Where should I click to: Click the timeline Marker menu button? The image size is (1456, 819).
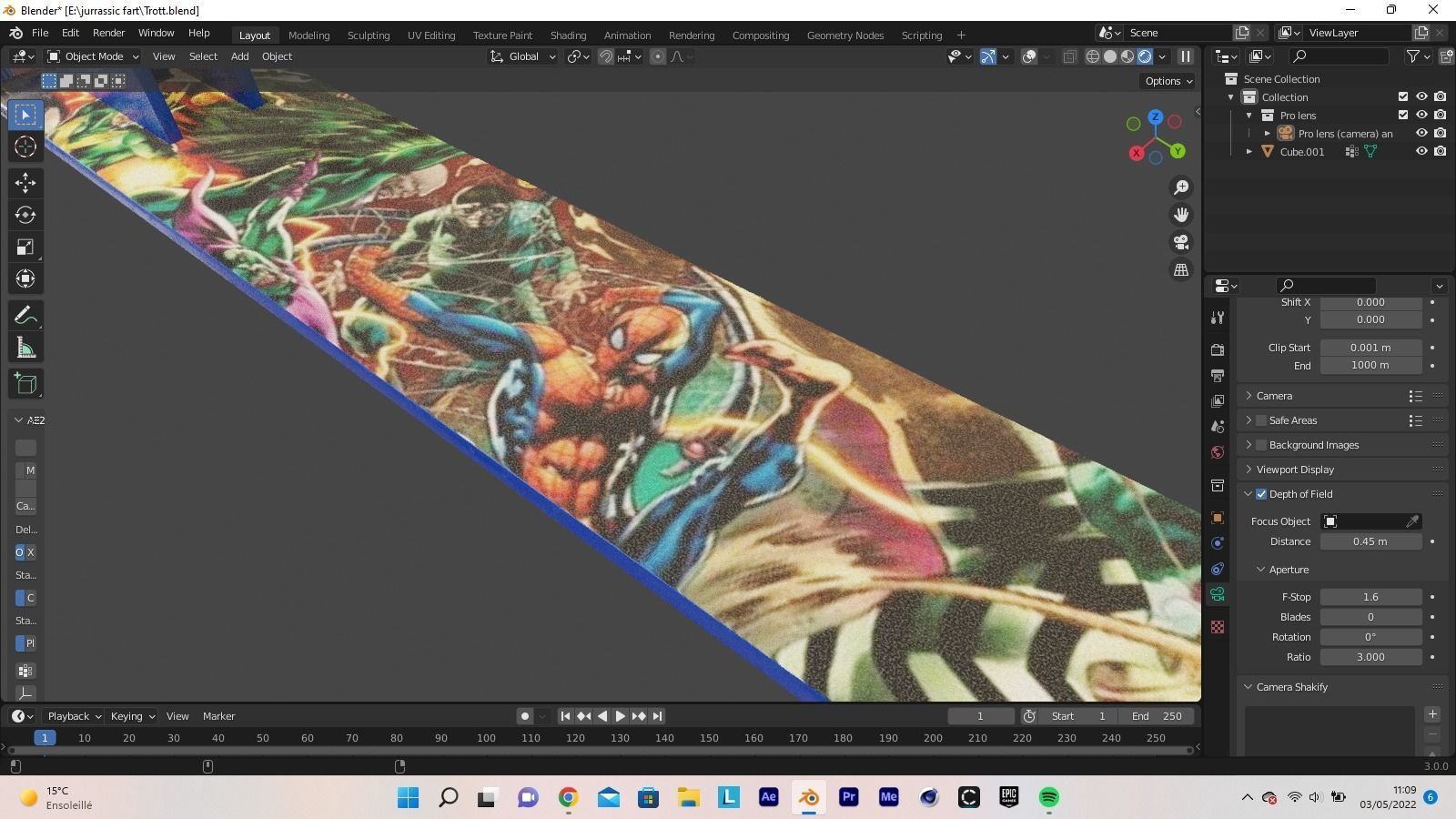(218, 716)
